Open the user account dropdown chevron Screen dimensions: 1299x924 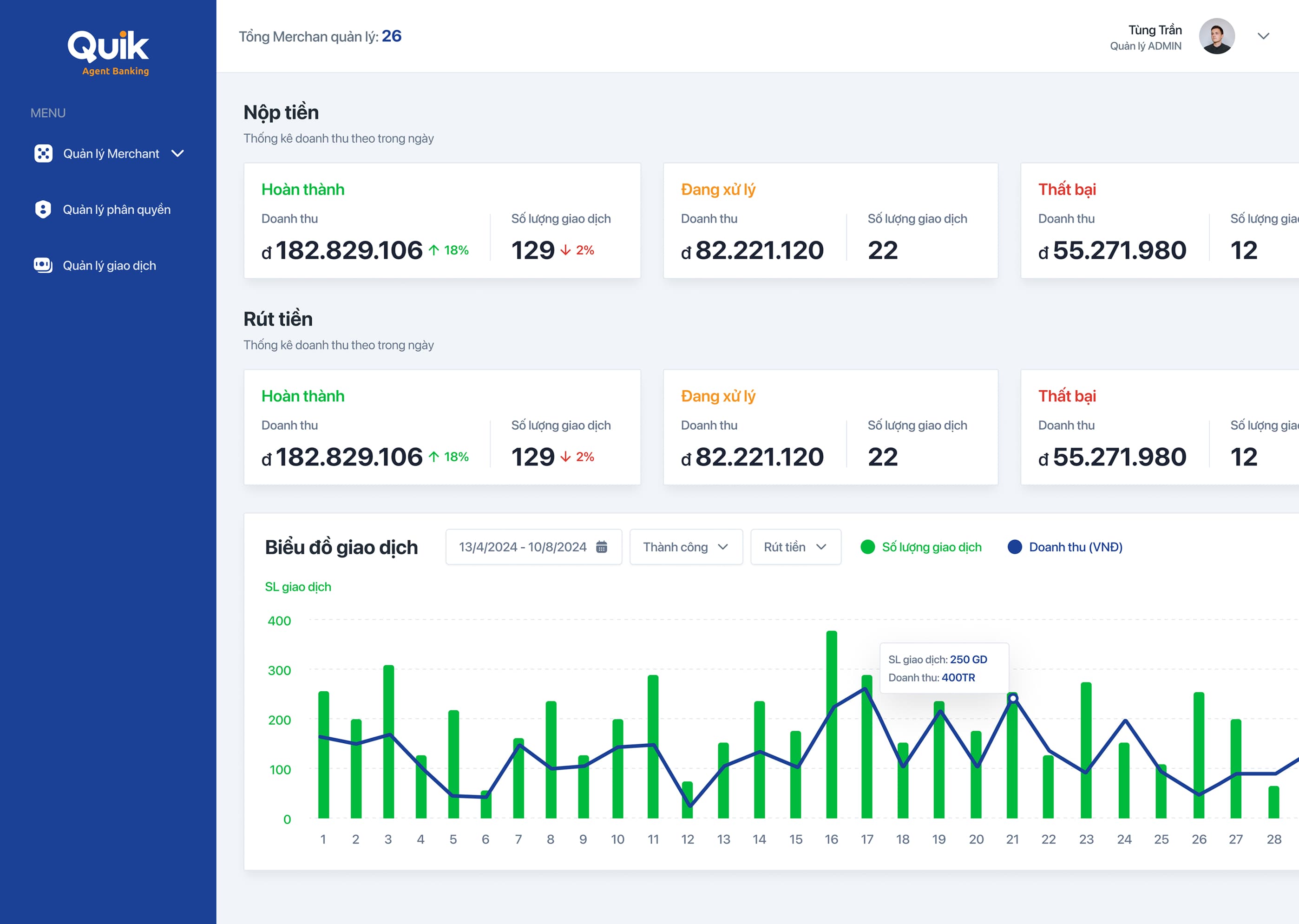click(1263, 36)
